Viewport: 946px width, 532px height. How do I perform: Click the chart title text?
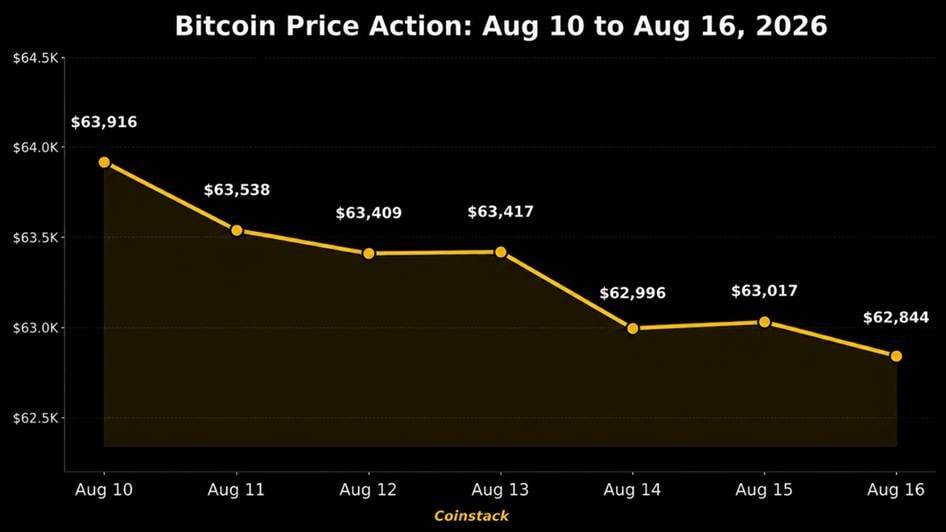[501, 26]
